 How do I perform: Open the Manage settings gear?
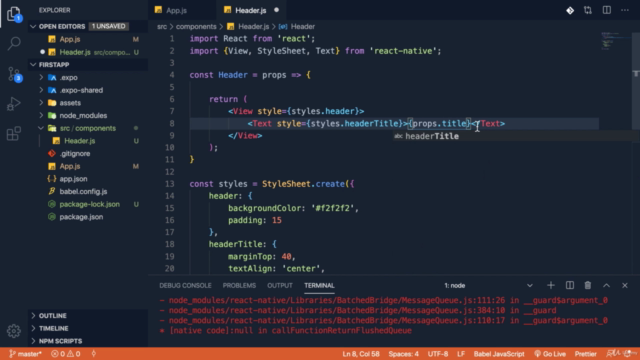click(14, 331)
